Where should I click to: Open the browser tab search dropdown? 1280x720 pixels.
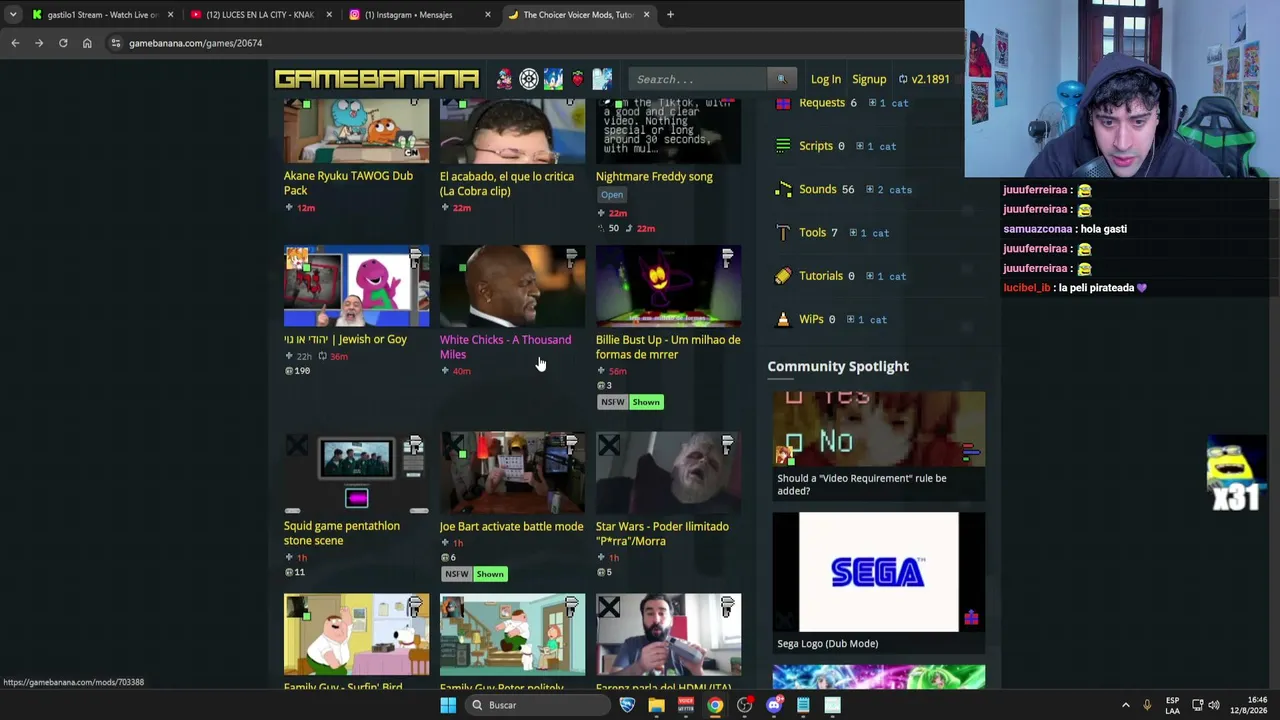pyautogui.click(x=12, y=15)
